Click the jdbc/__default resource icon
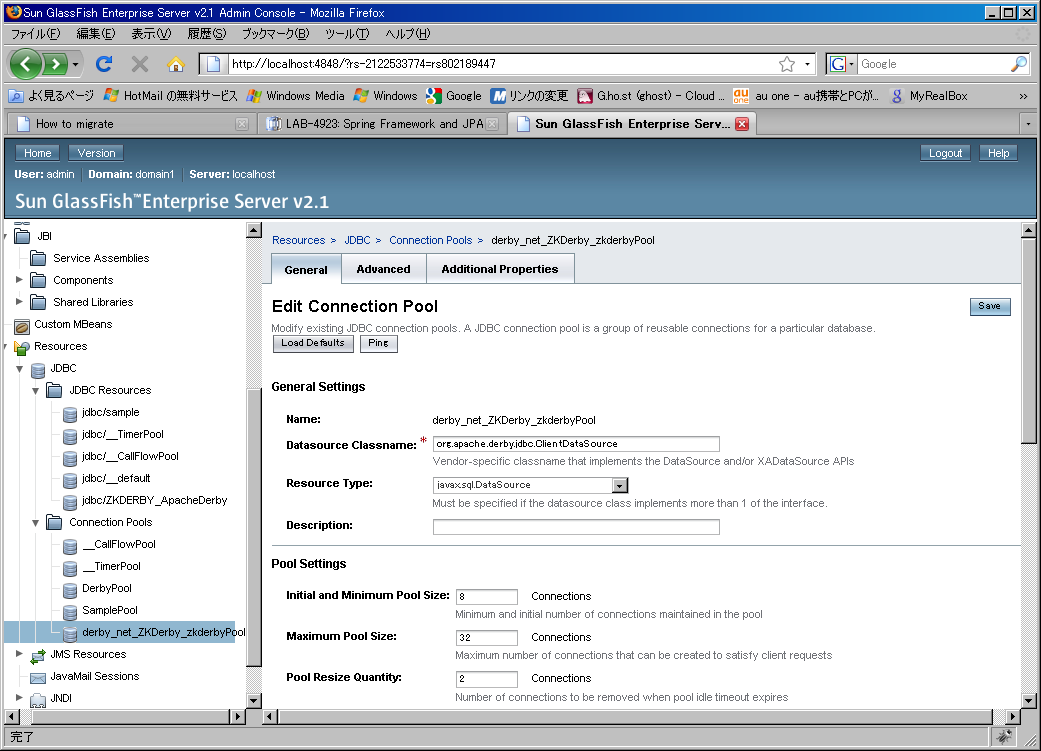This screenshot has height=751, width=1041. [x=70, y=479]
